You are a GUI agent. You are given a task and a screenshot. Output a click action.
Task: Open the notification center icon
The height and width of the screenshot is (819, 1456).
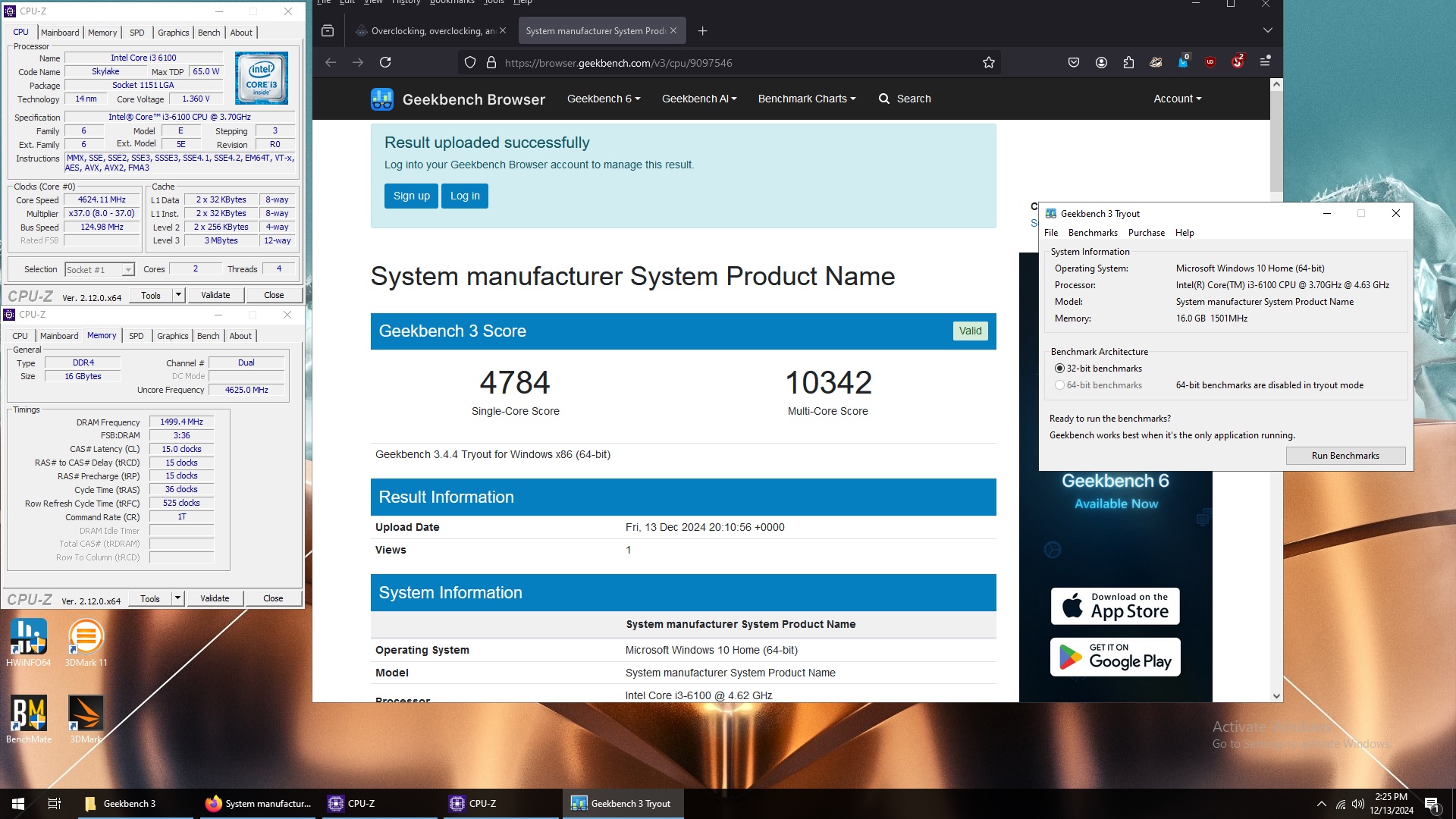pyautogui.click(x=1432, y=804)
